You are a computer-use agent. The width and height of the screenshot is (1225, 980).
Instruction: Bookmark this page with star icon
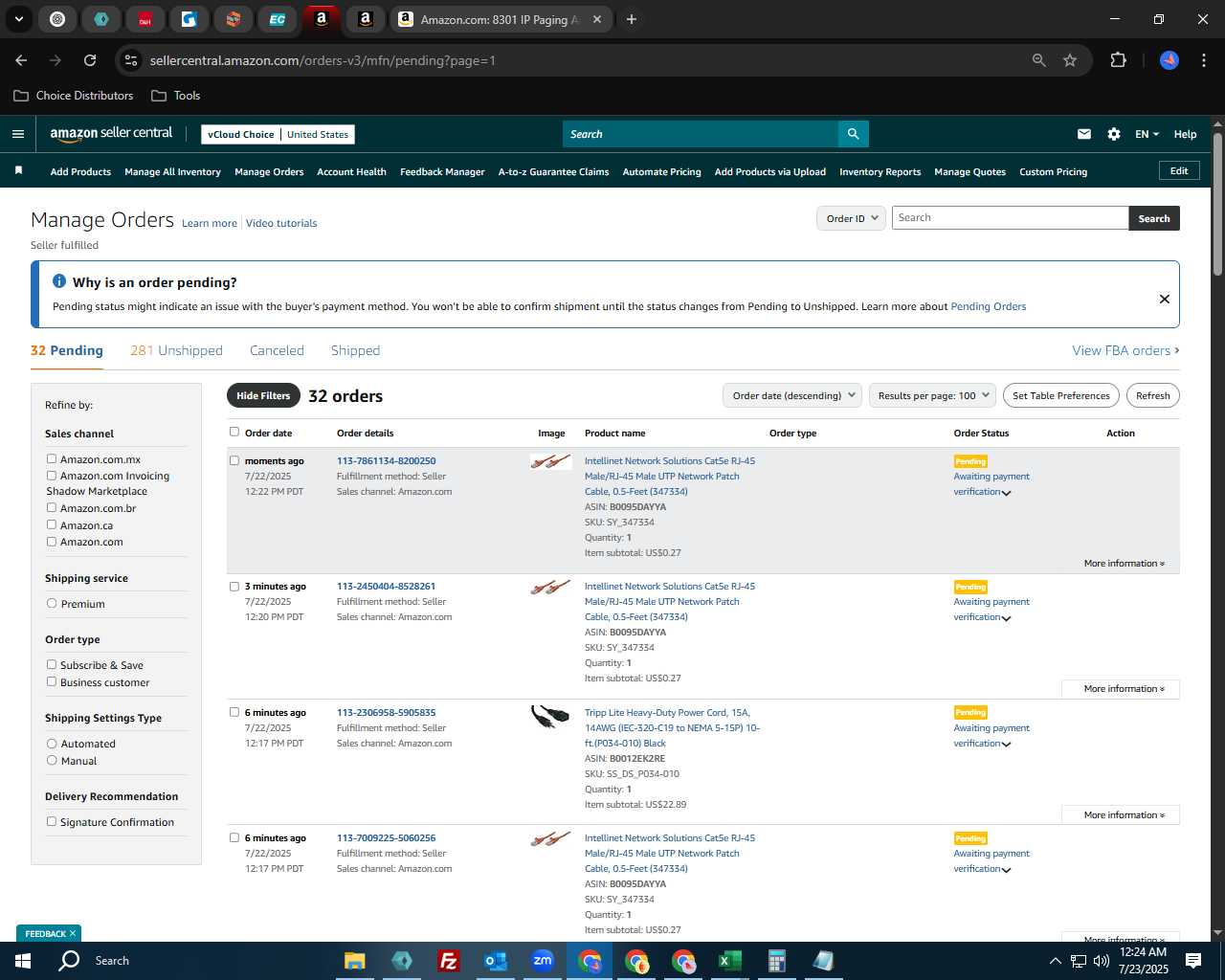pyautogui.click(x=1070, y=60)
